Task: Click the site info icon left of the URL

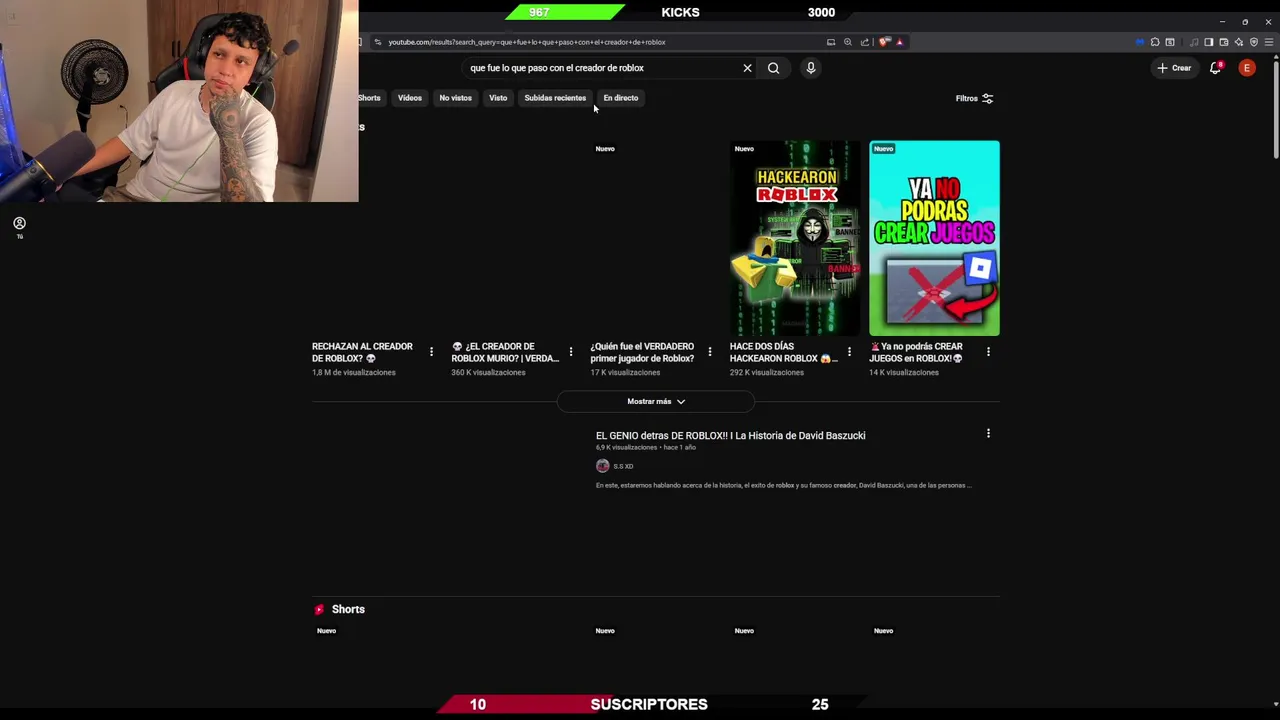Action: coord(377,42)
